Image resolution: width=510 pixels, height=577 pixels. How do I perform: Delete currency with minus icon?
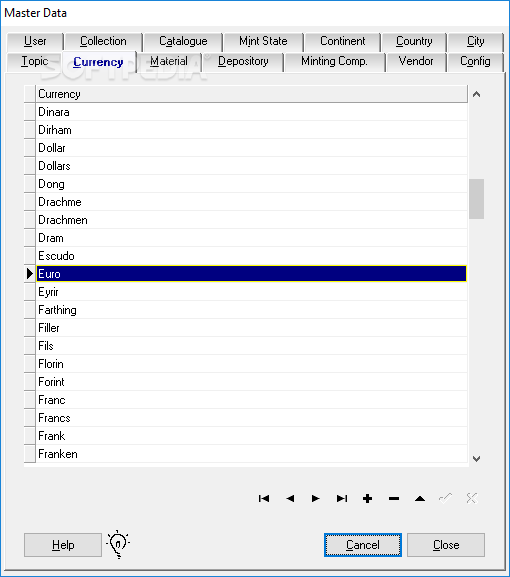click(x=394, y=499)
